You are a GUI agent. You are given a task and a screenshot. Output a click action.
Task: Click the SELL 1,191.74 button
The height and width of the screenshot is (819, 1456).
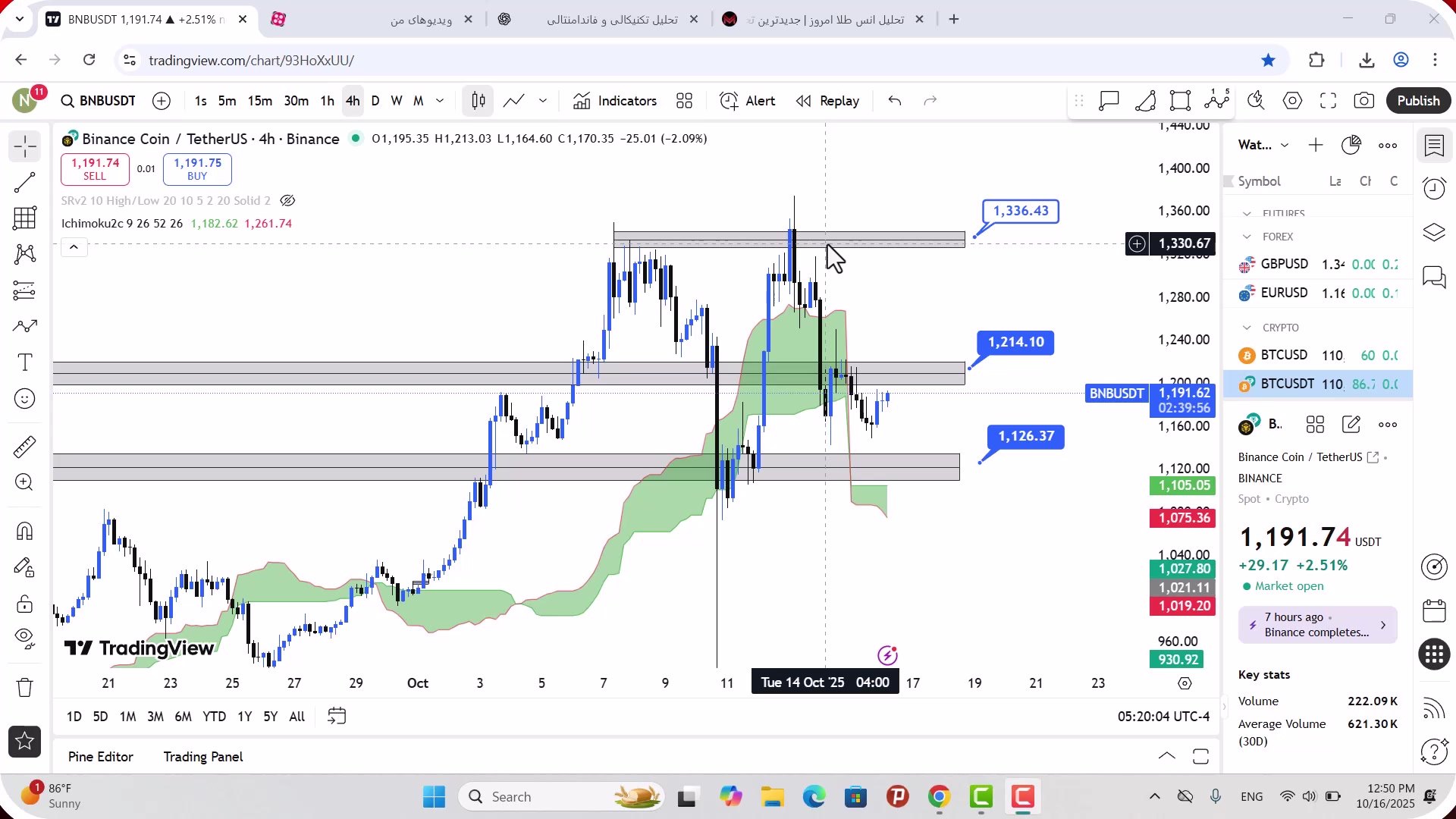point(95,169)
